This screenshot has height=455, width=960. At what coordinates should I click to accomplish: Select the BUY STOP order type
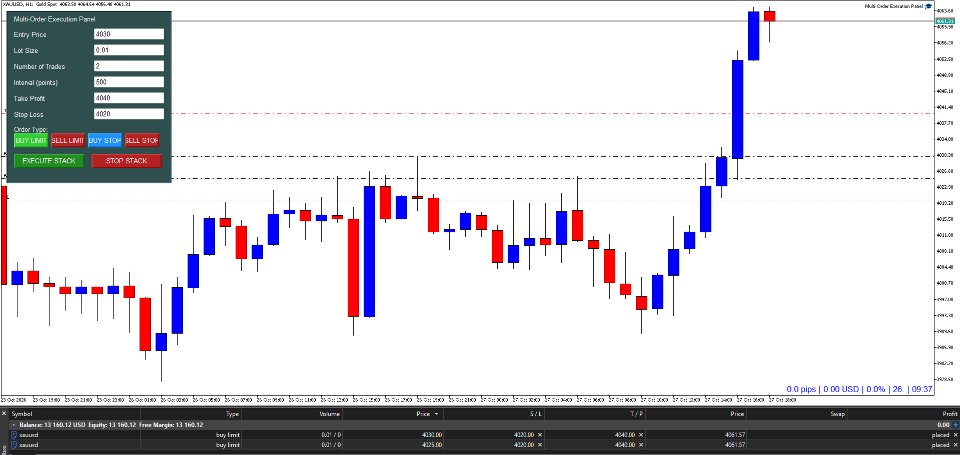(105, 140)
